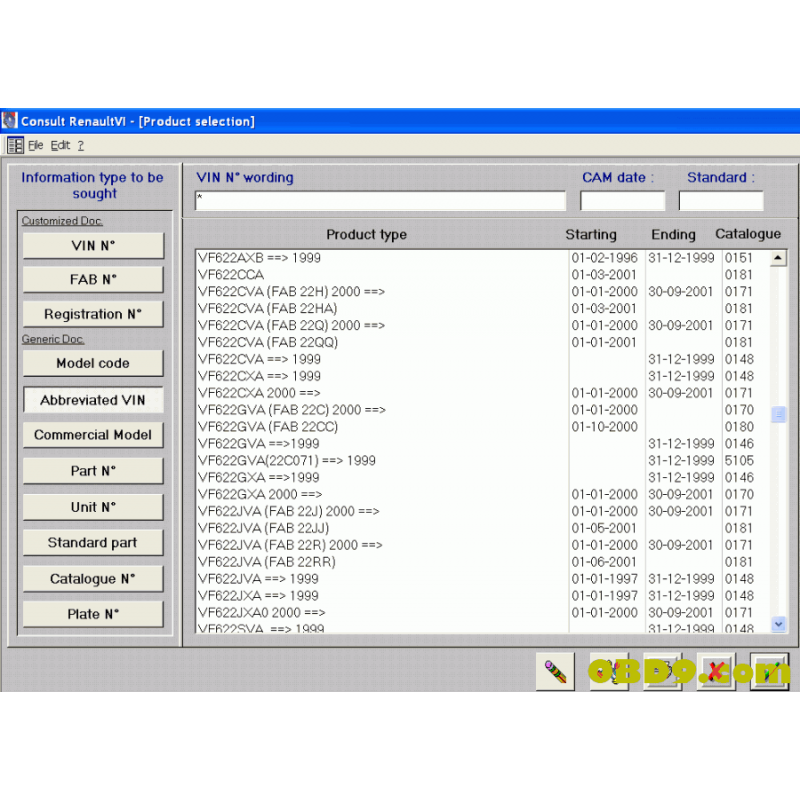Screen dimensions: 800x800
Task: Select VF622GXA ==>1999 row
Action: pyautogui.click(x=483, y=477)
